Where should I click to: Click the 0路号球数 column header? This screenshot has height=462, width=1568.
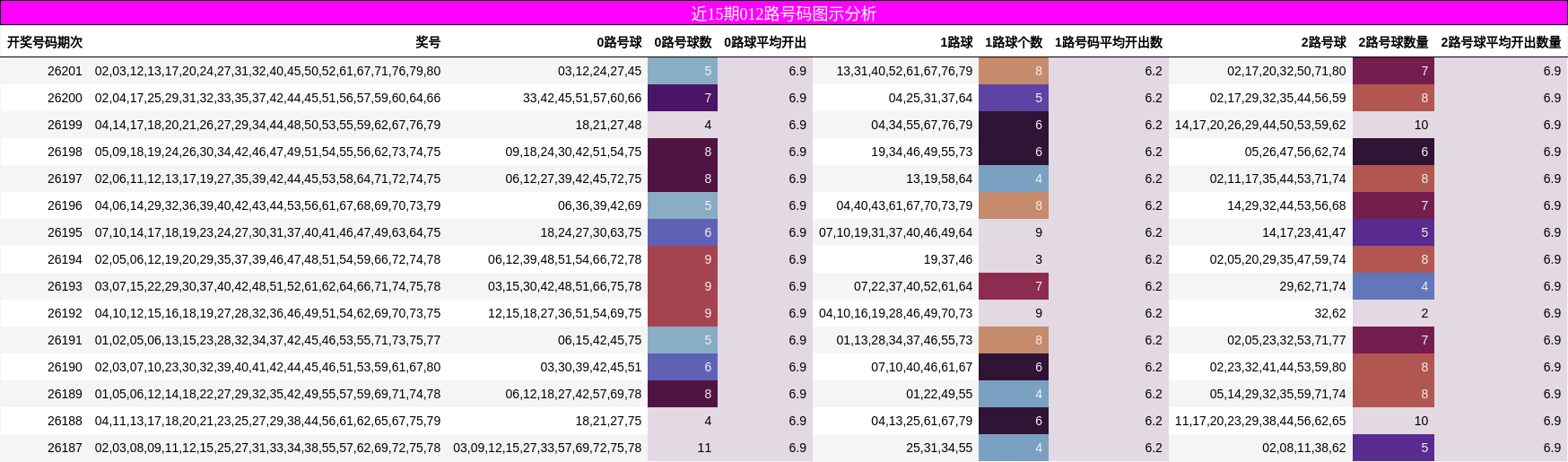pos(683,42)
